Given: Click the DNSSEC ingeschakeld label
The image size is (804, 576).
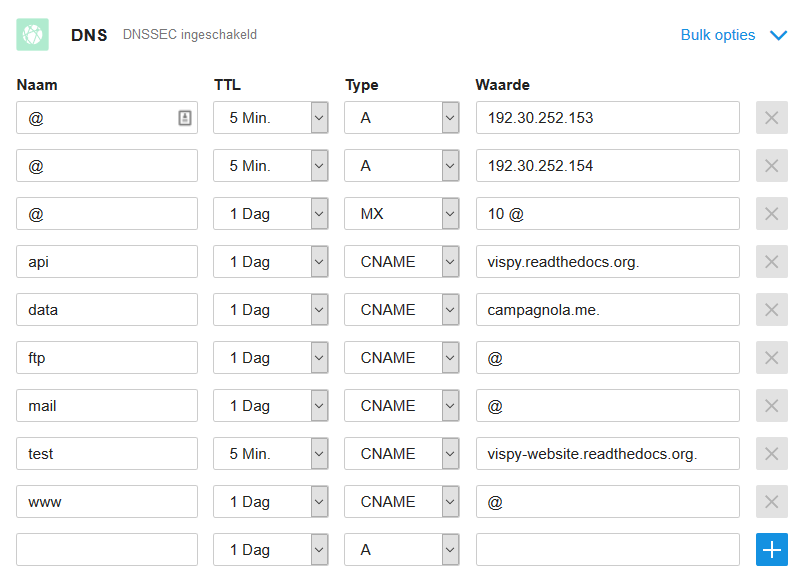Looking at the screenshot, I should (x=189, y=34).
